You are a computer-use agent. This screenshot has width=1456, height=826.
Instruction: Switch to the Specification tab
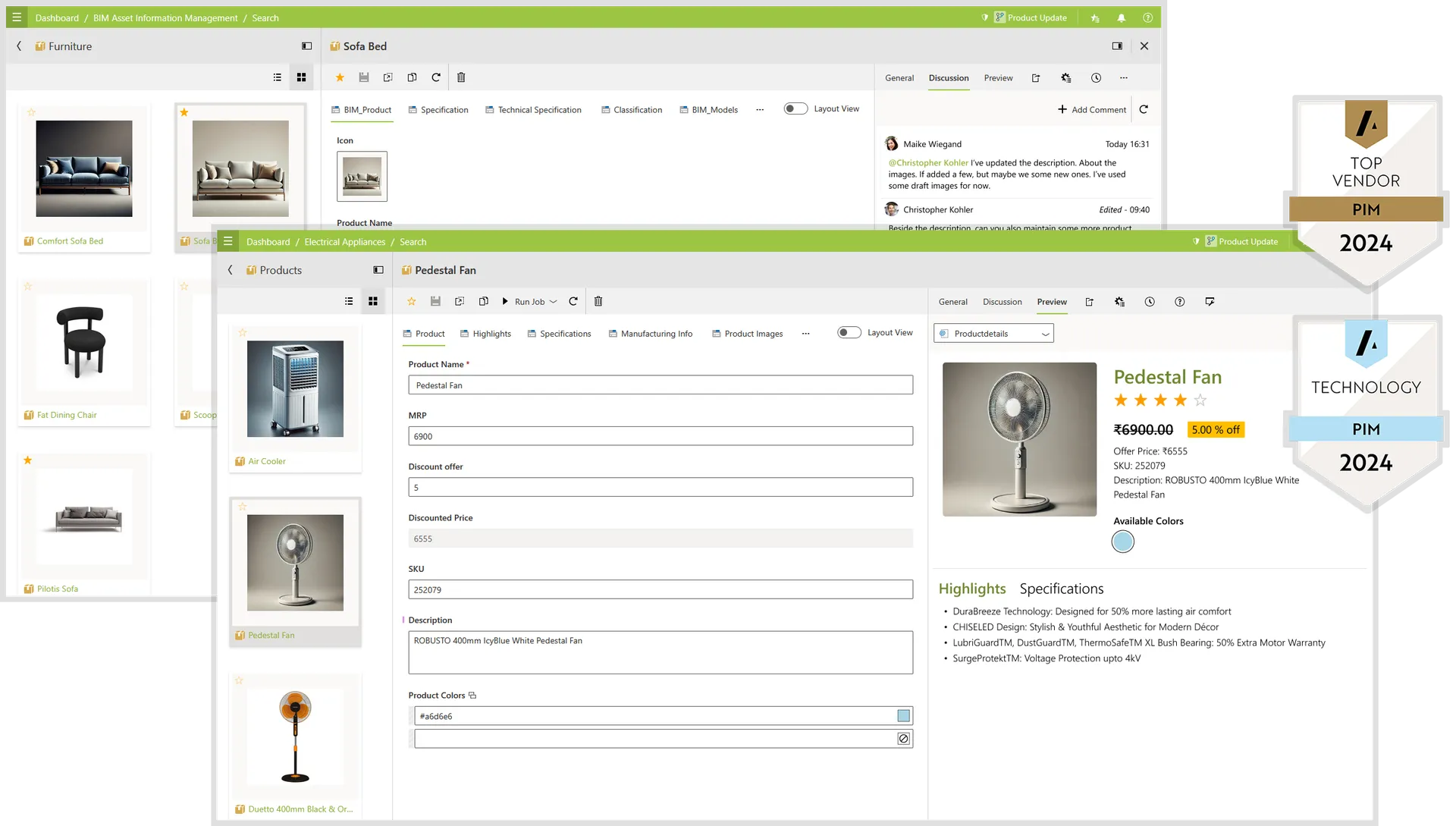[x=438, y=110]
